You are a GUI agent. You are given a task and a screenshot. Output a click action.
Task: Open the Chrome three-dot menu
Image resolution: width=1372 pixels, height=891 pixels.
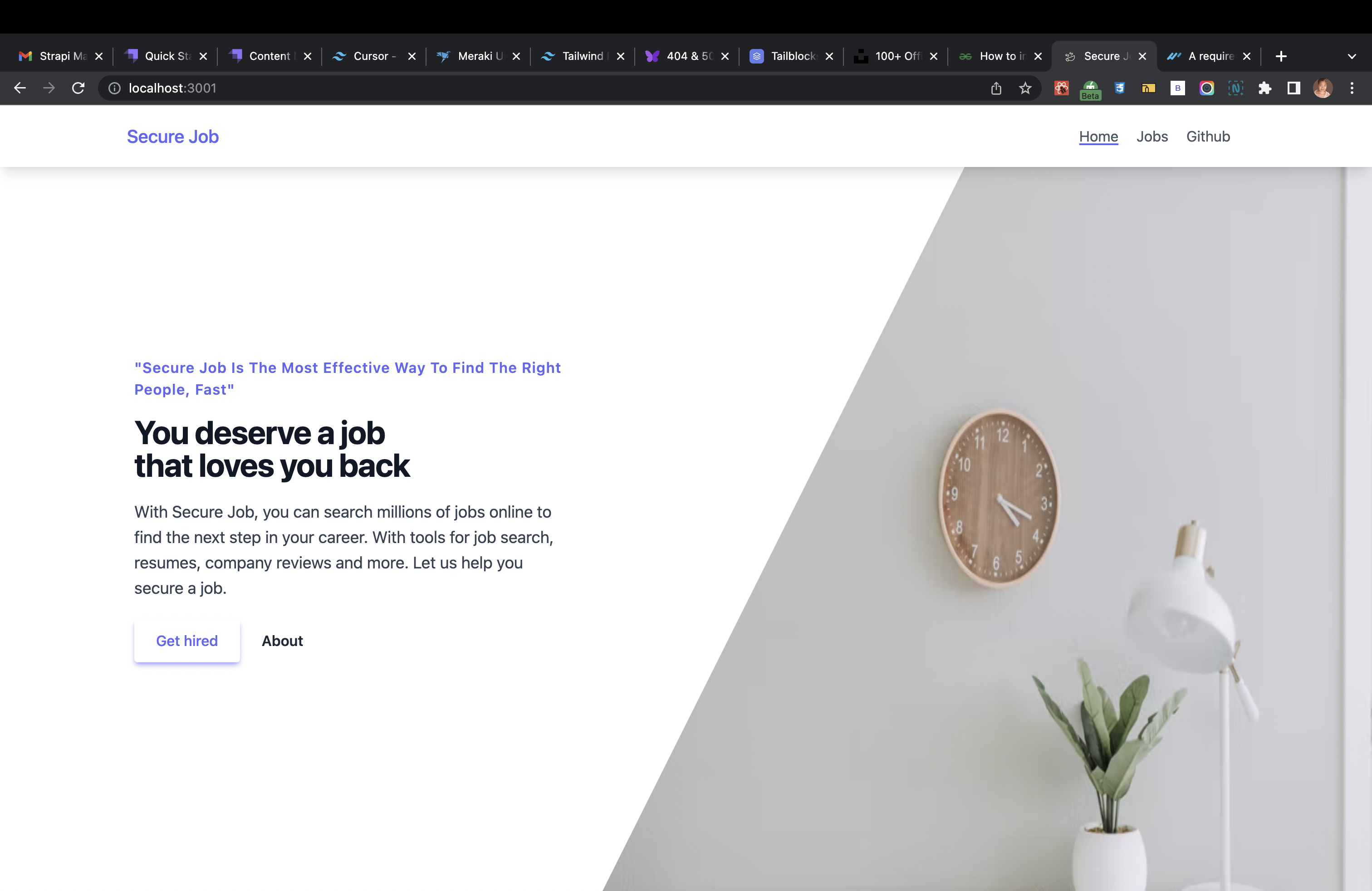[x=1352, y=88]
